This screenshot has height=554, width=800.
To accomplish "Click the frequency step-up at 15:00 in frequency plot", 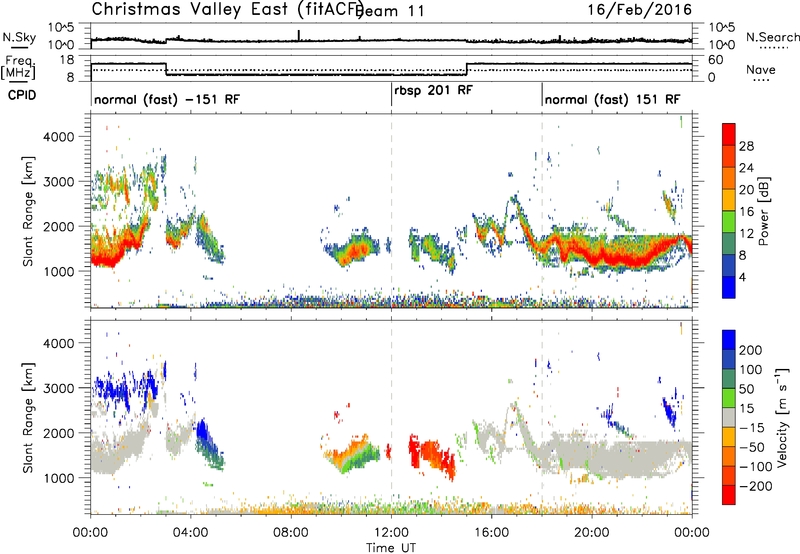I will point(467,69).
